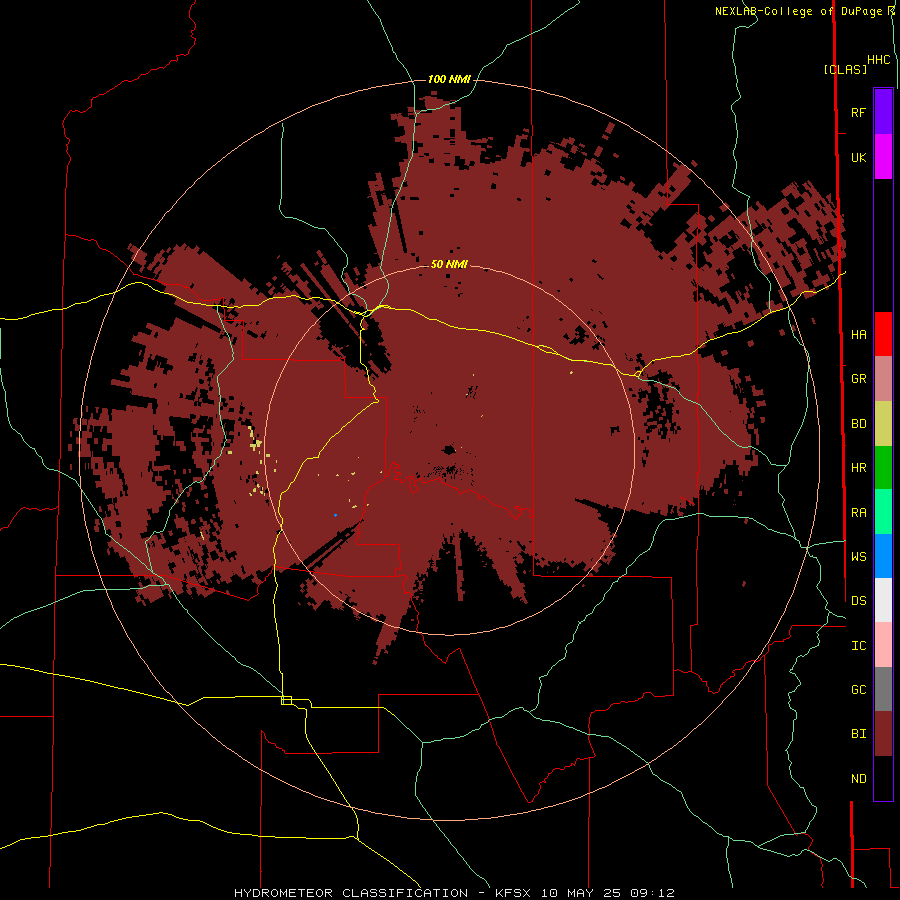
Task: Click the WS blue legend swatch
Action: point(883,556)
